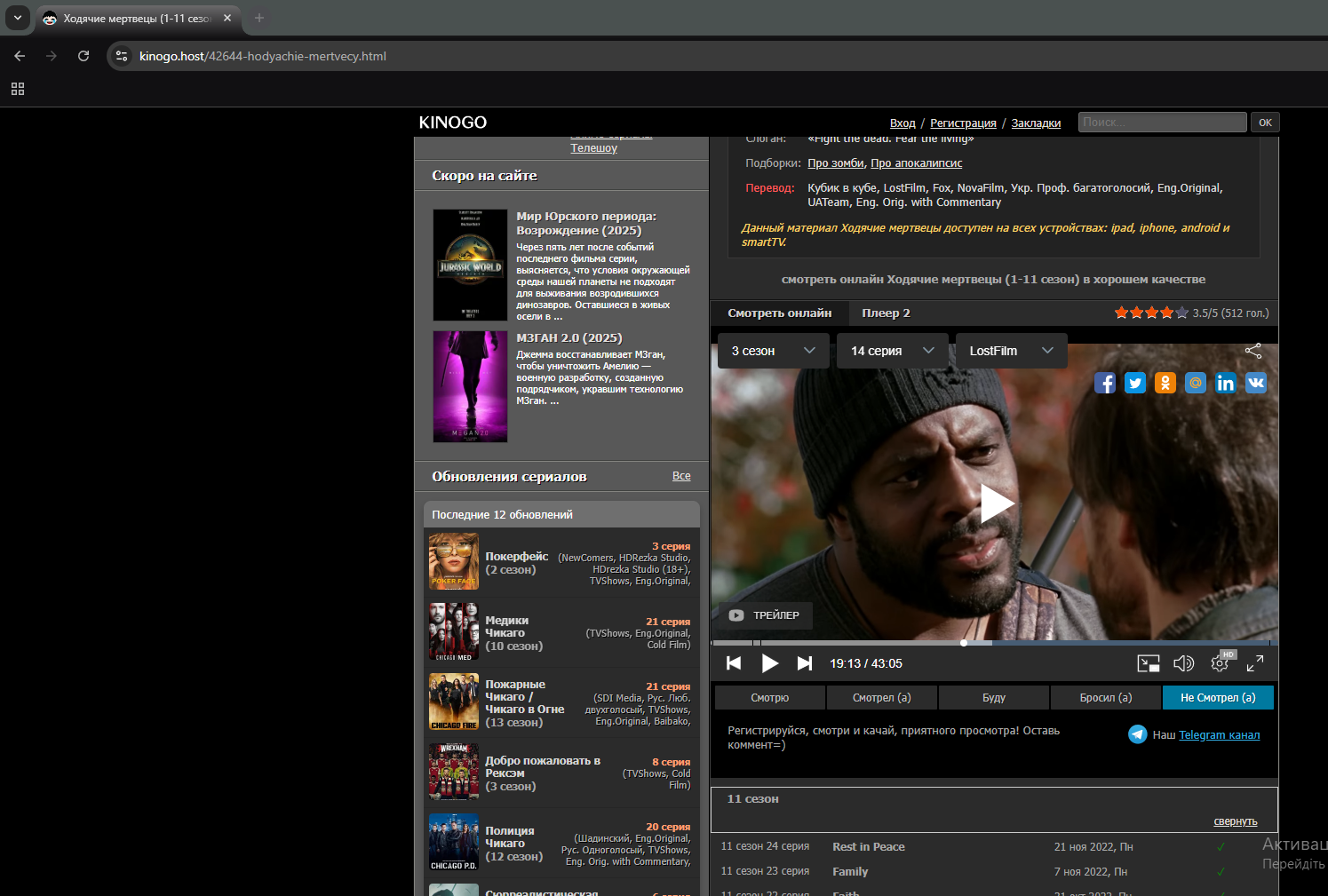
Task: Share on LinkedIn icon
Action: click(x=1226, y=383)
